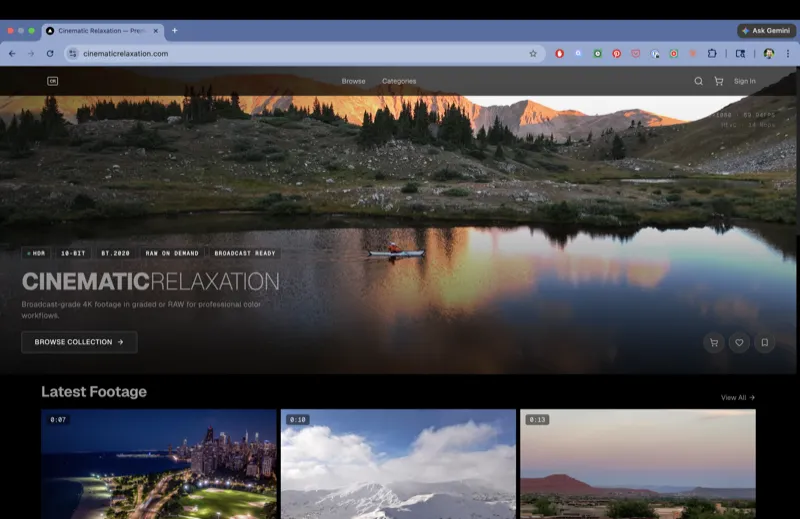Screen dimensions: 800x519
Task: Click the RAW ON DEMAND tag badge
Action: click(172, 253)
